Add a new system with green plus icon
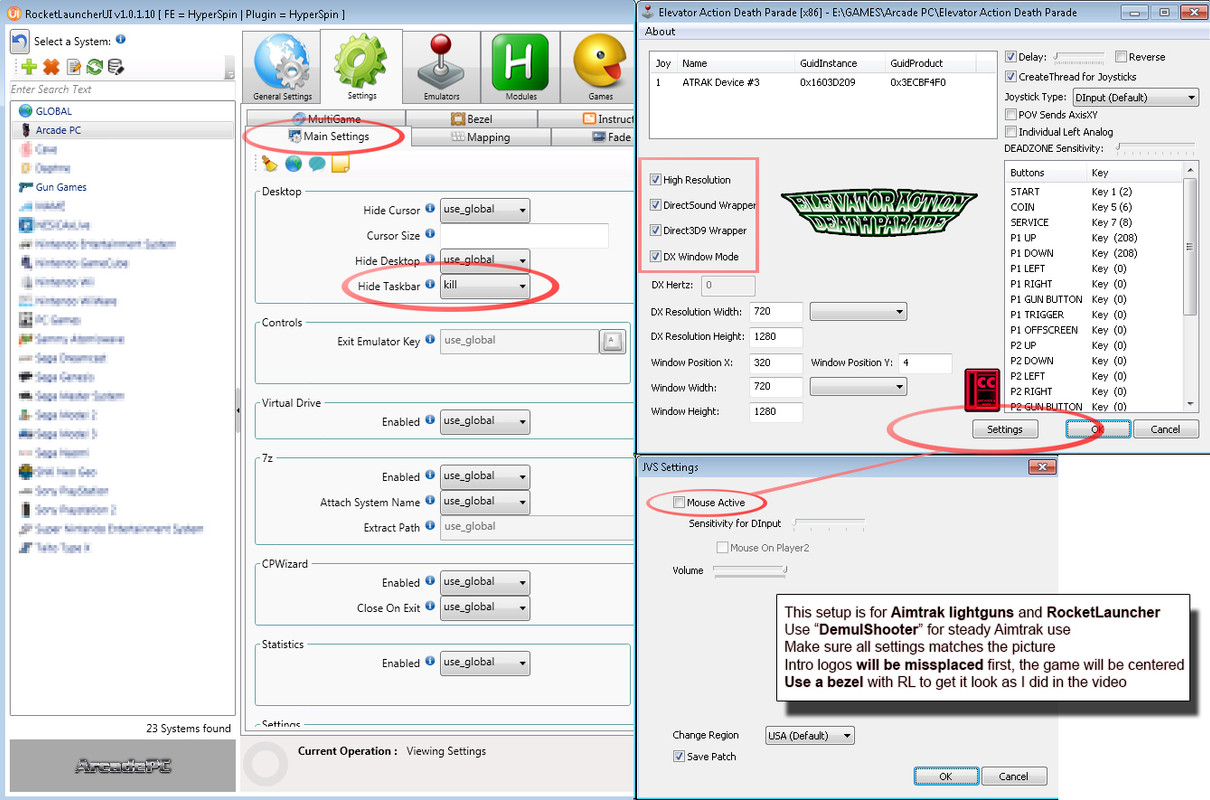The height and width of the screenshot is (800, 1210). [29, 67]
